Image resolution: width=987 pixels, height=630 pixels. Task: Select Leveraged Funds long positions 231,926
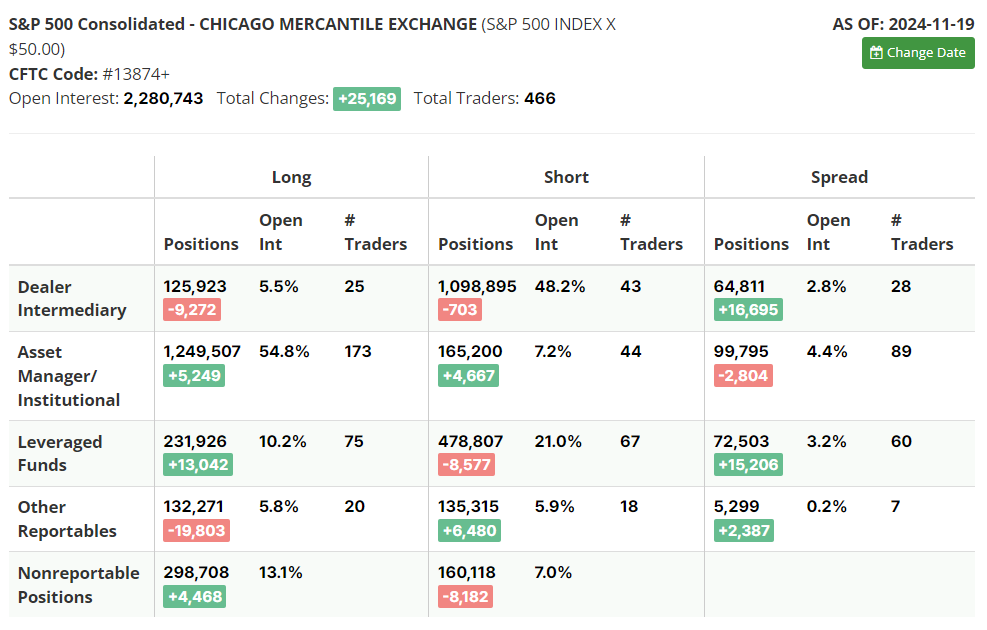195,442
